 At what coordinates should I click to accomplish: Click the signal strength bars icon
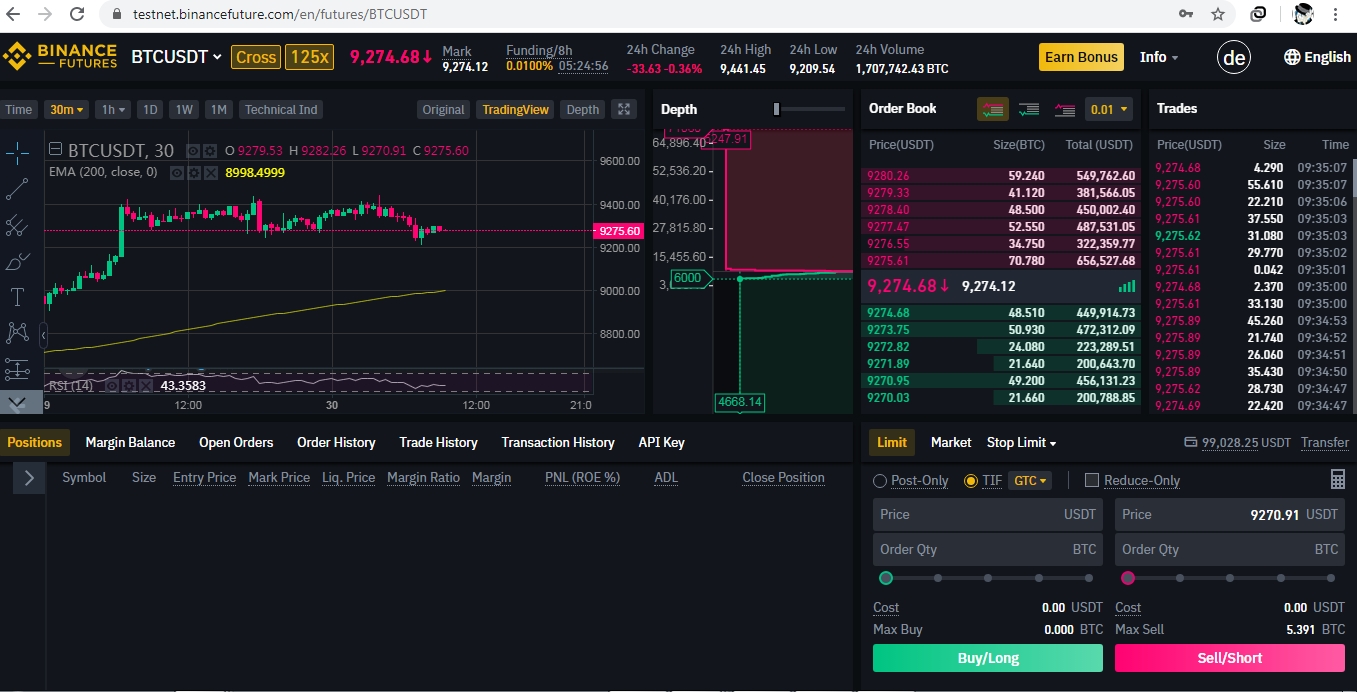tap(1128, 286)
